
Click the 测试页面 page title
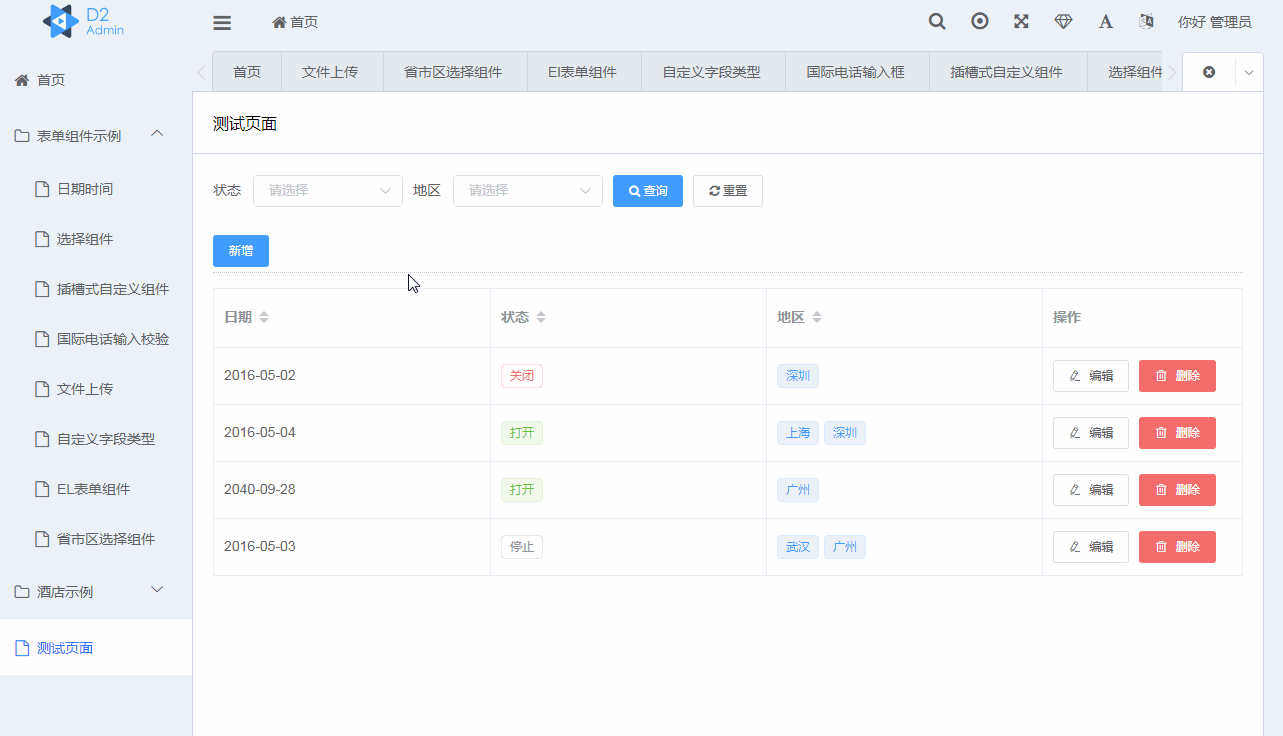pyautogui.click(x=245, y=124)
